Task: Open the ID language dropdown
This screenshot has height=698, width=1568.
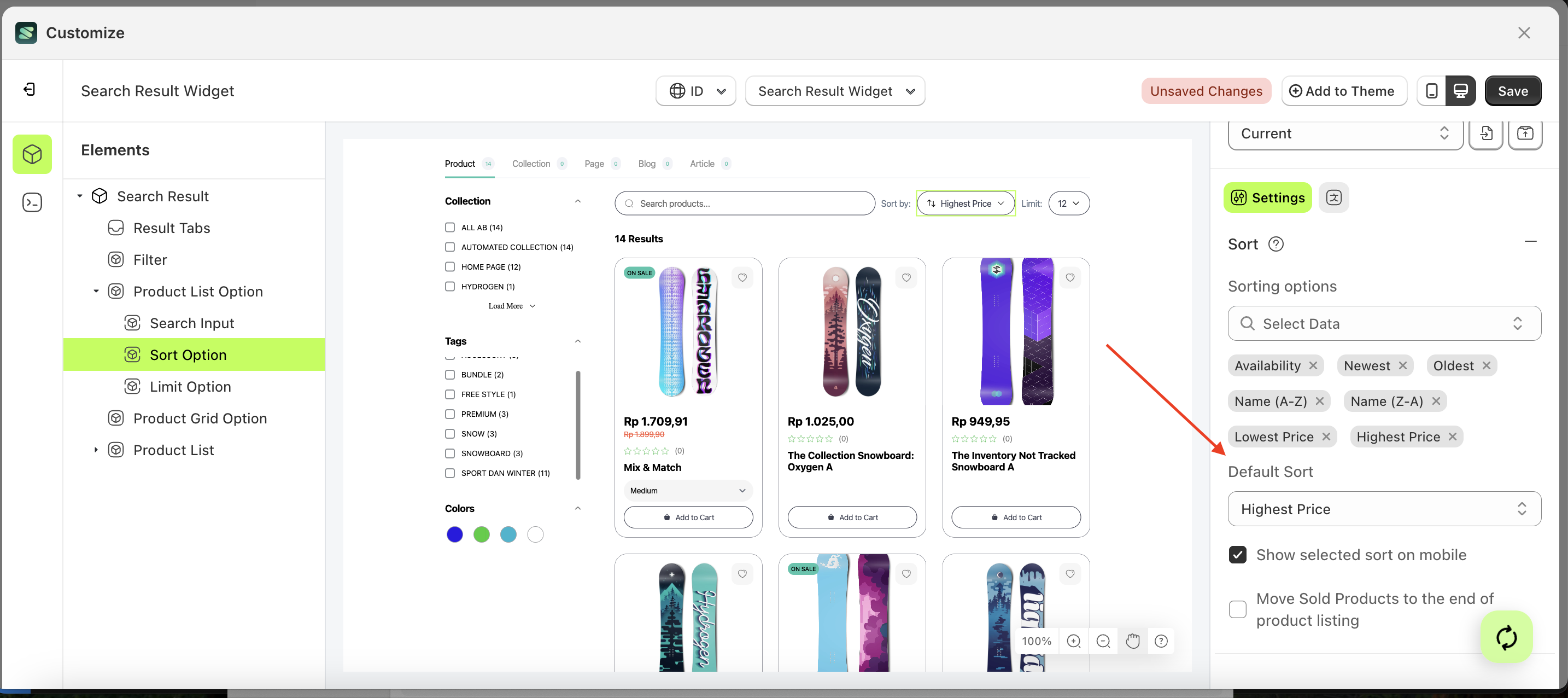Action: (696, 91)
